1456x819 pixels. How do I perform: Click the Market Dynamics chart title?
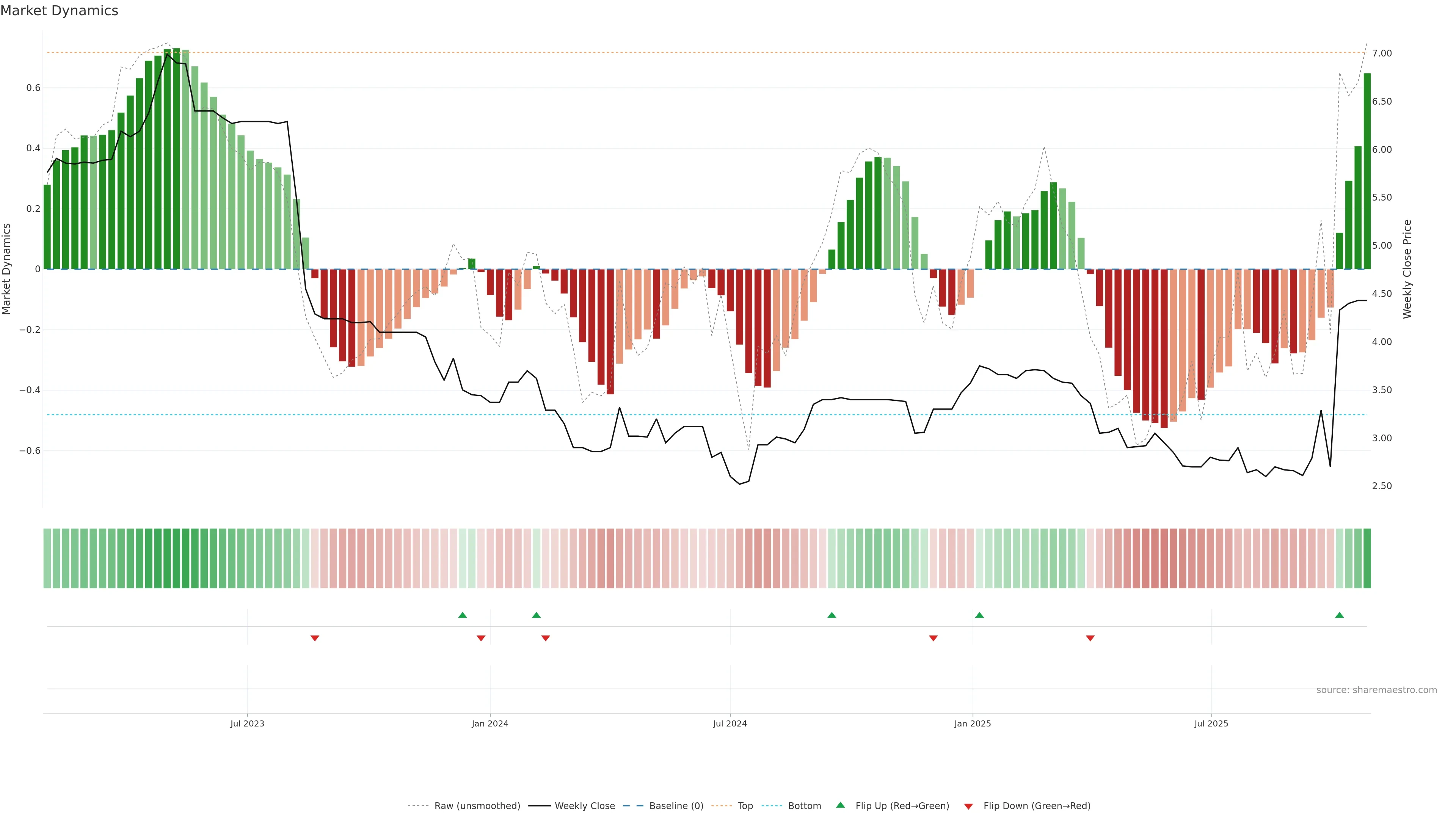click(x=60, y=11)
